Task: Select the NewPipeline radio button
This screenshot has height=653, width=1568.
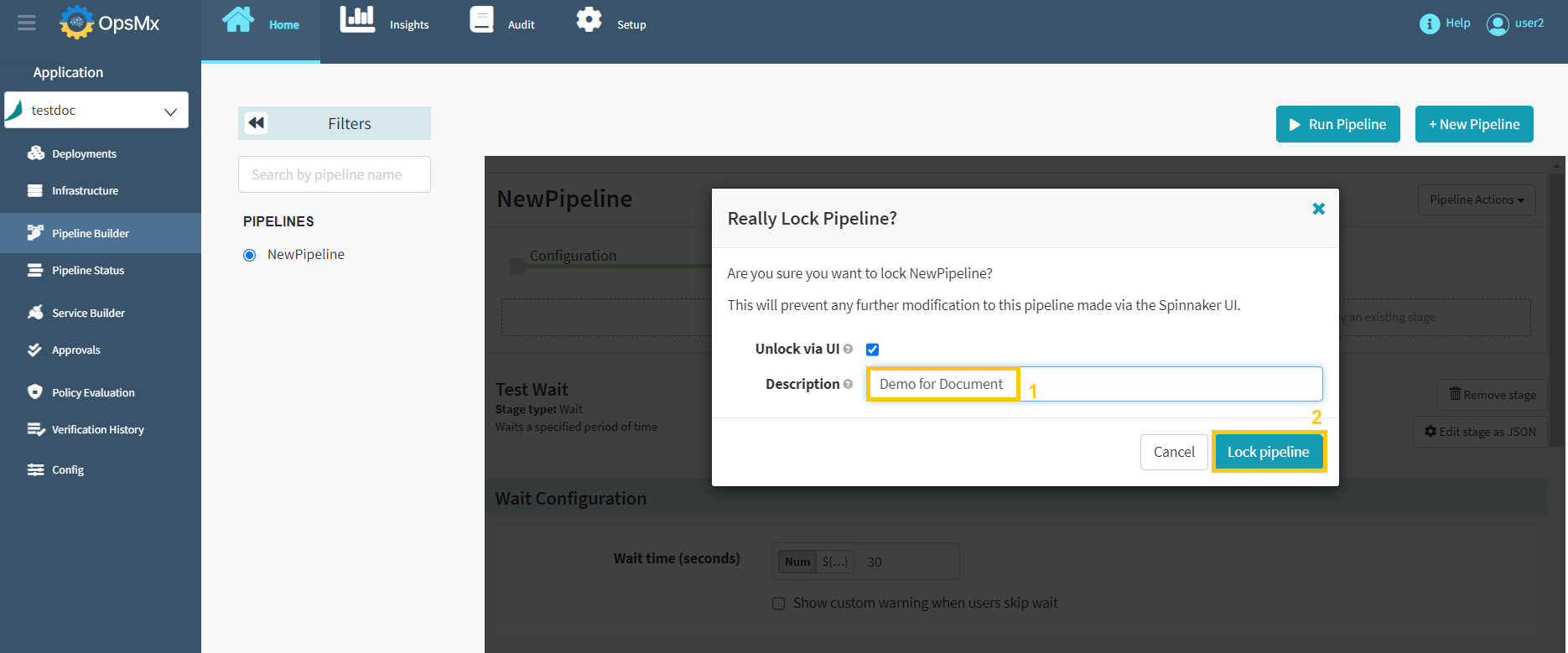Action: point(248,254)
